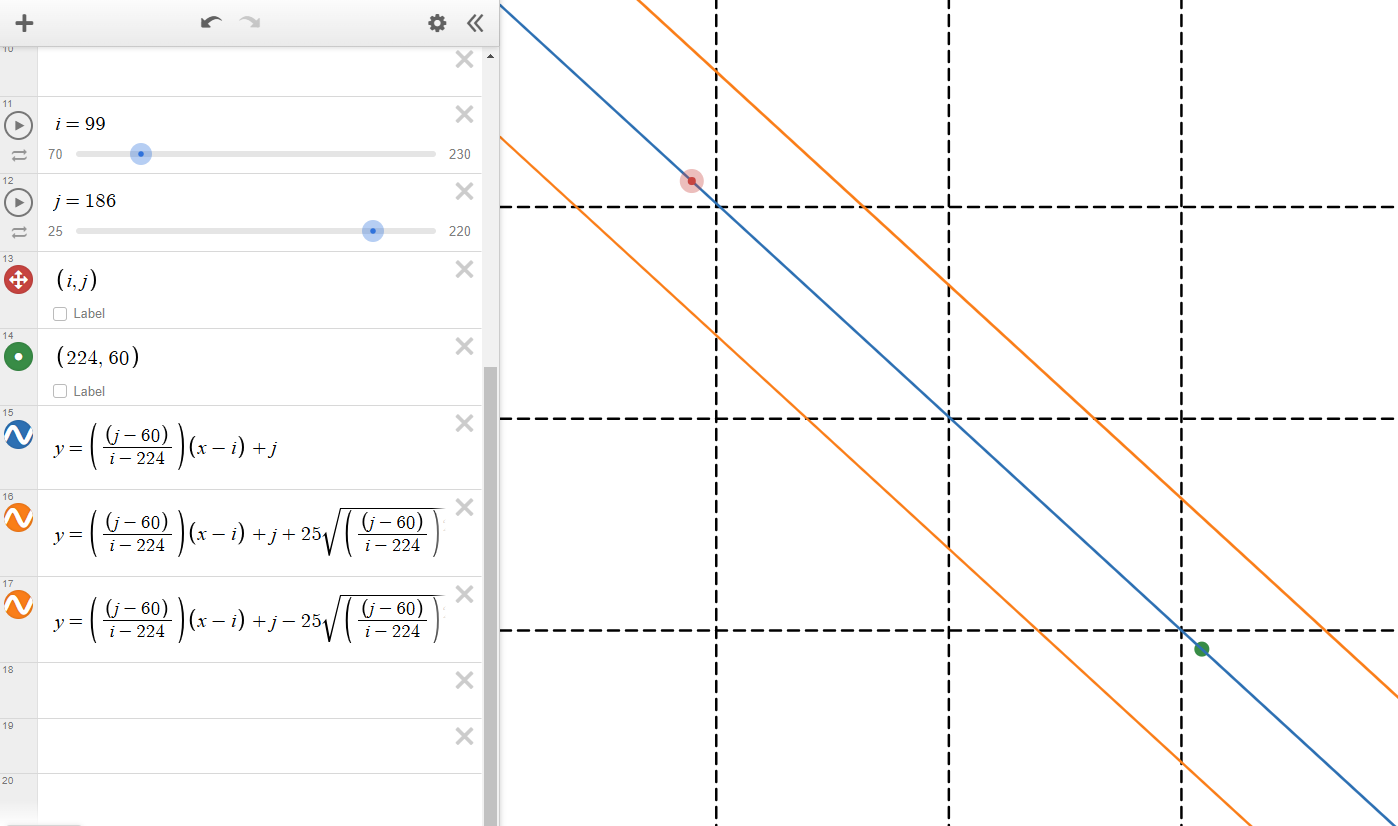Image resolution: width=1398 pixels, height=826 pixels.
Task: Delete the j = 186 slider expression
Action: tap(464, 191)
